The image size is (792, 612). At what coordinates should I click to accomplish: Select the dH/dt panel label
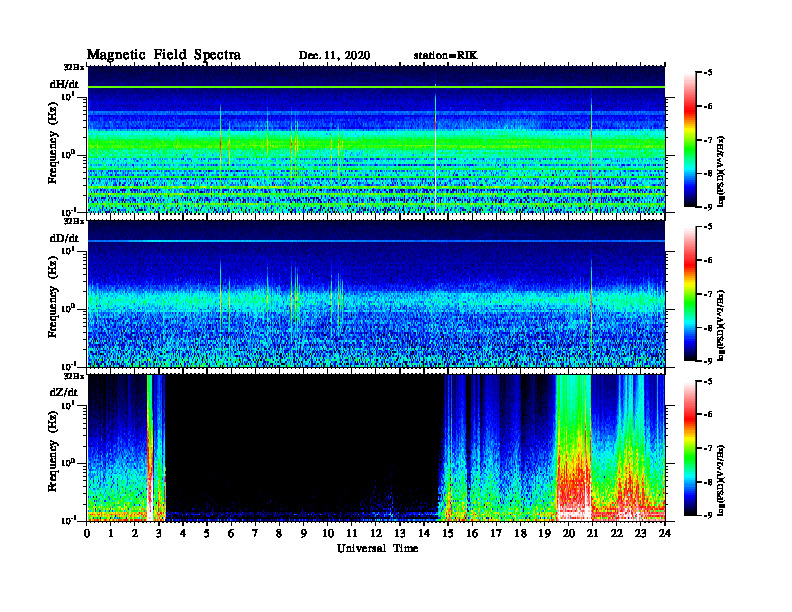tap(65, 84)
